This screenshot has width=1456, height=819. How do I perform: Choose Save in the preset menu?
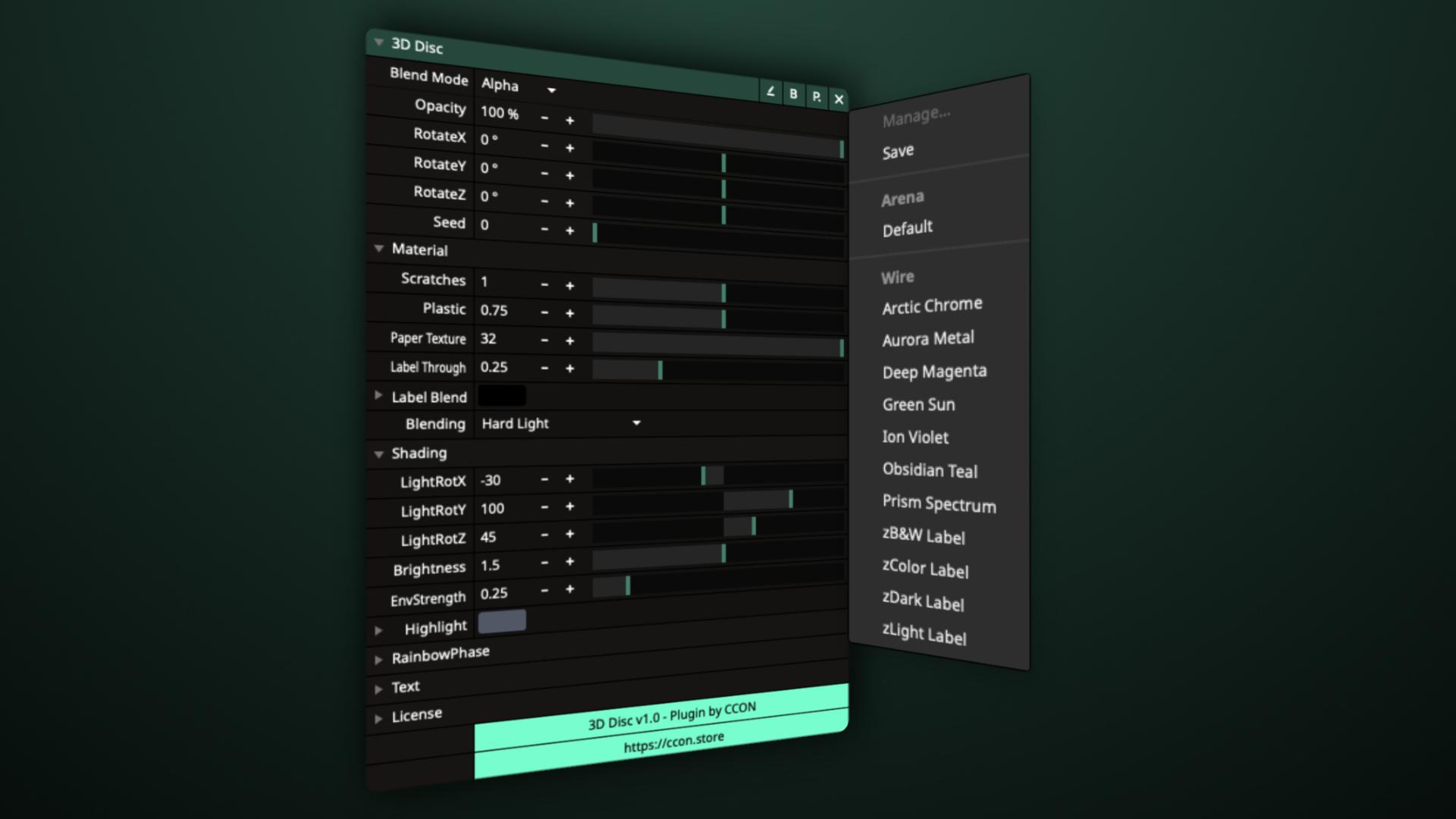(x=898, y=152)
